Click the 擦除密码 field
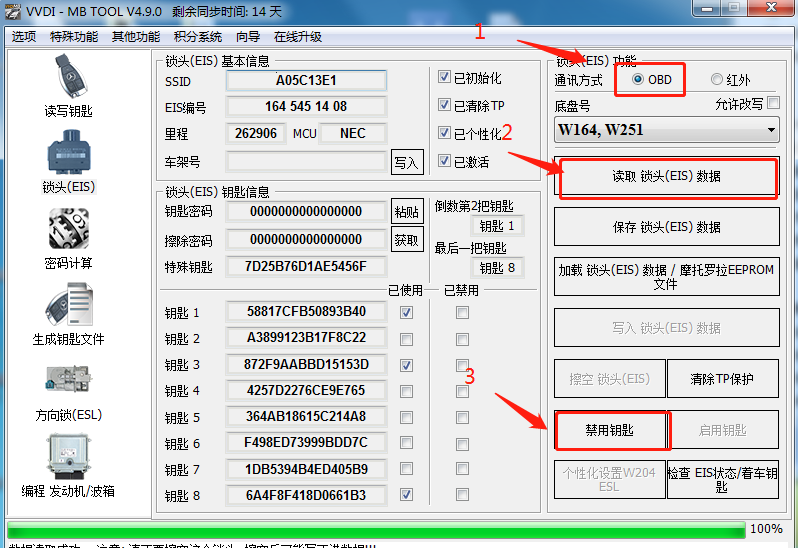 pyautogui.click(x=306, y=239)
